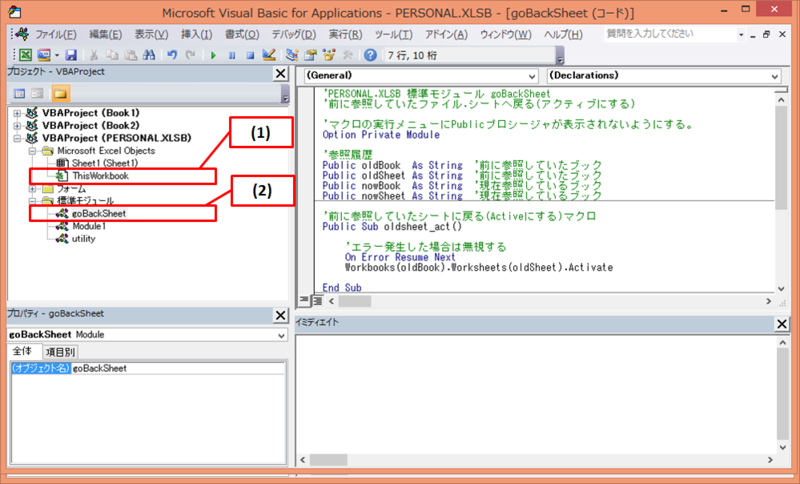Click the Procedure View button
The image size is (800, 484).
pos(305,300)
